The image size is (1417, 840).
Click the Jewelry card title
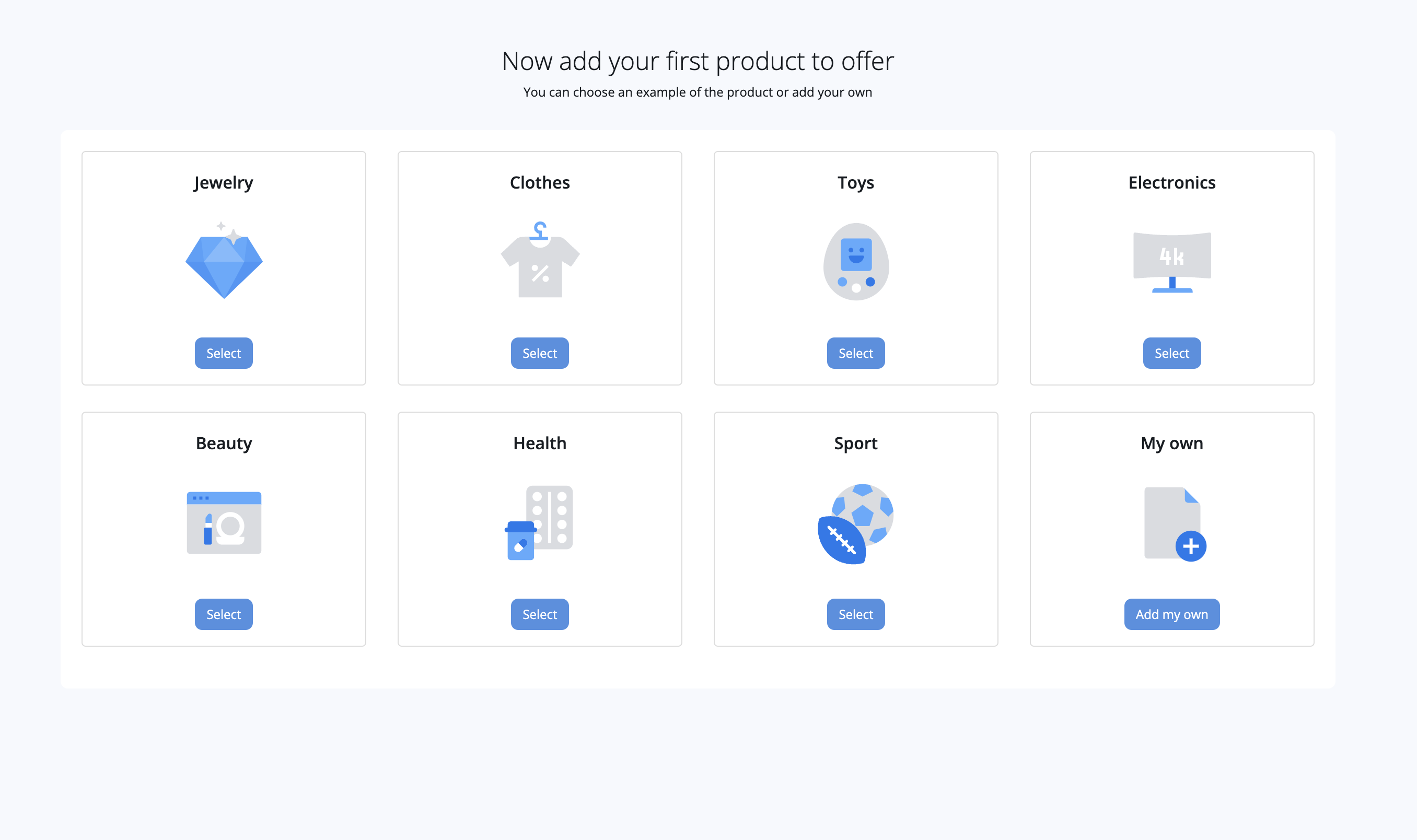(x=224, y=182)
